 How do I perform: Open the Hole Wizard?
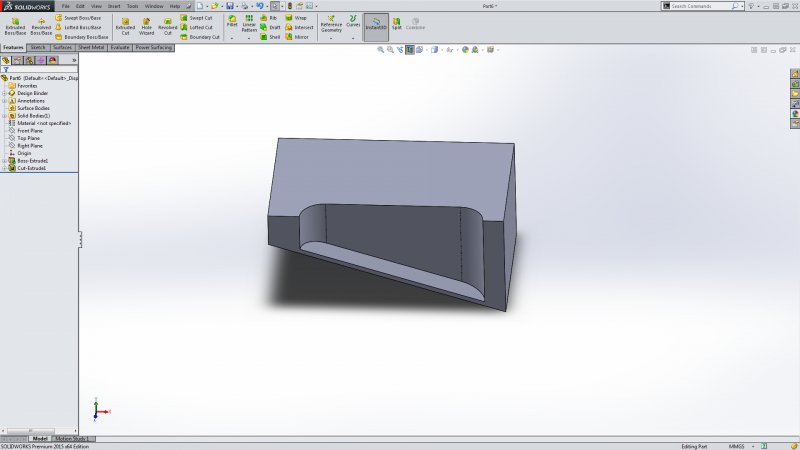146,27
